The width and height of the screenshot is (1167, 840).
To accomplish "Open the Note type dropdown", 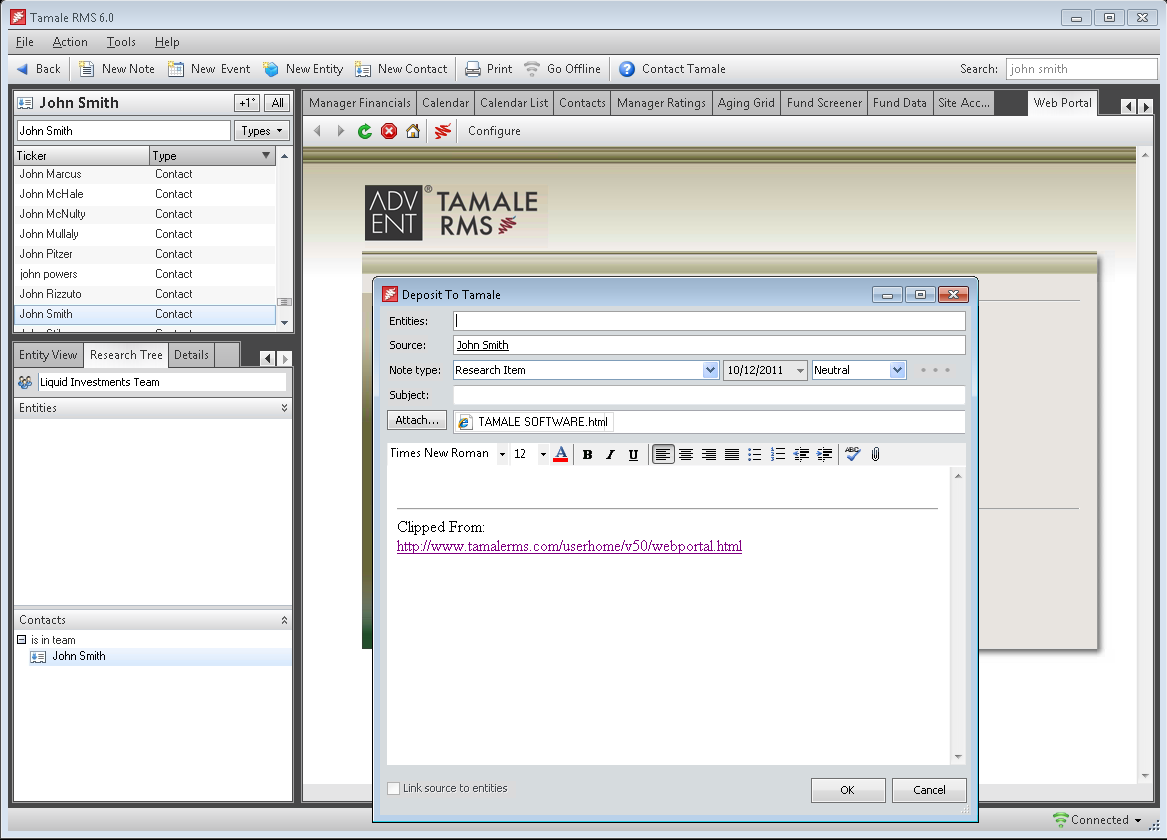I will point(710,371).
